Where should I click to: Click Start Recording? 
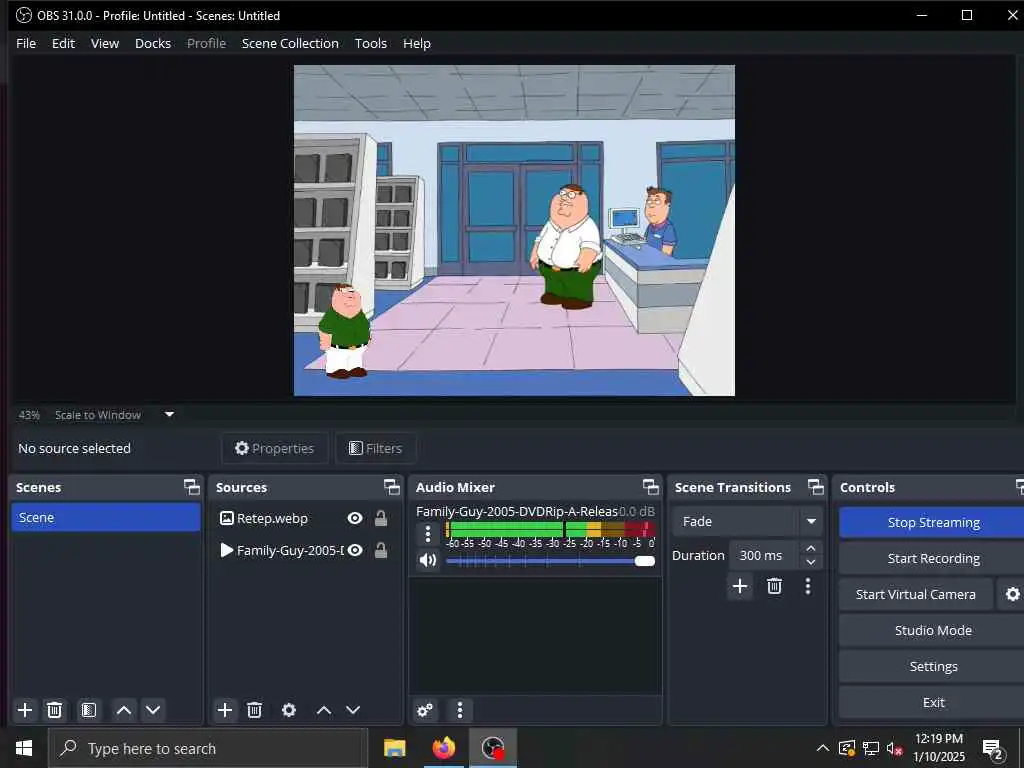pos(933,558)
